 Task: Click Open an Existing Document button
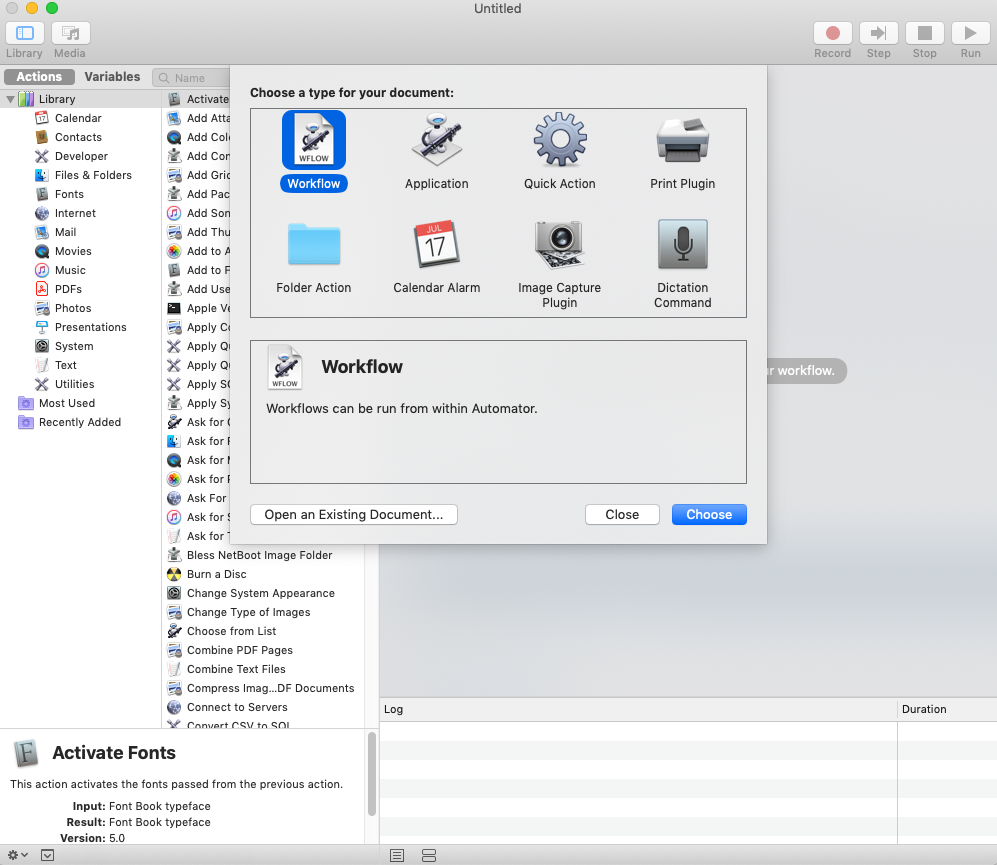[x=354, y=515]
